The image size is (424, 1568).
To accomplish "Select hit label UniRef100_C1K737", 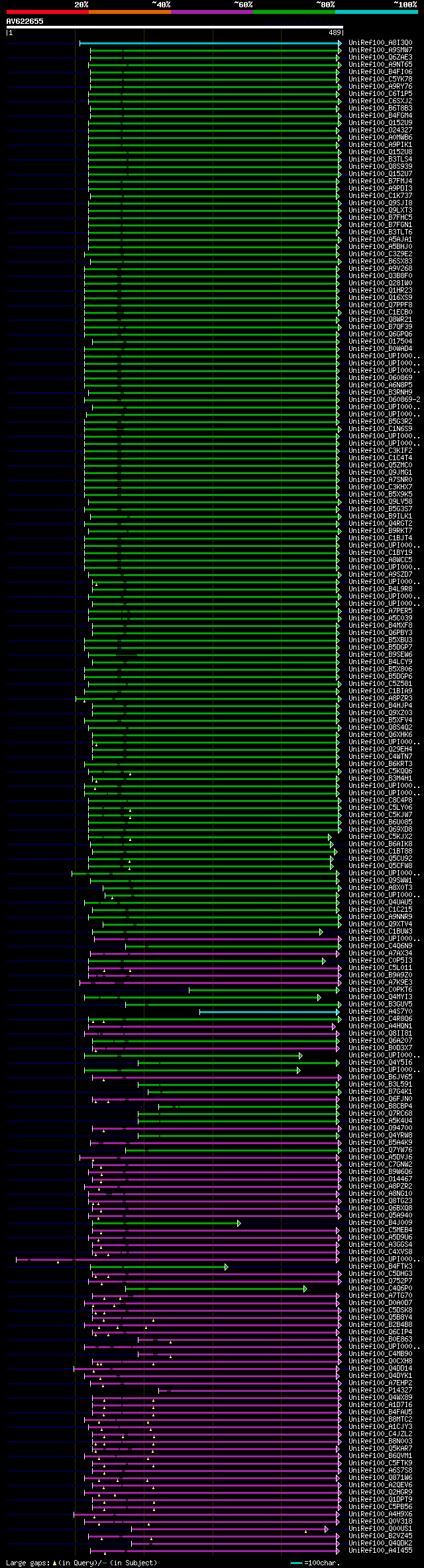I will [380, 196].
